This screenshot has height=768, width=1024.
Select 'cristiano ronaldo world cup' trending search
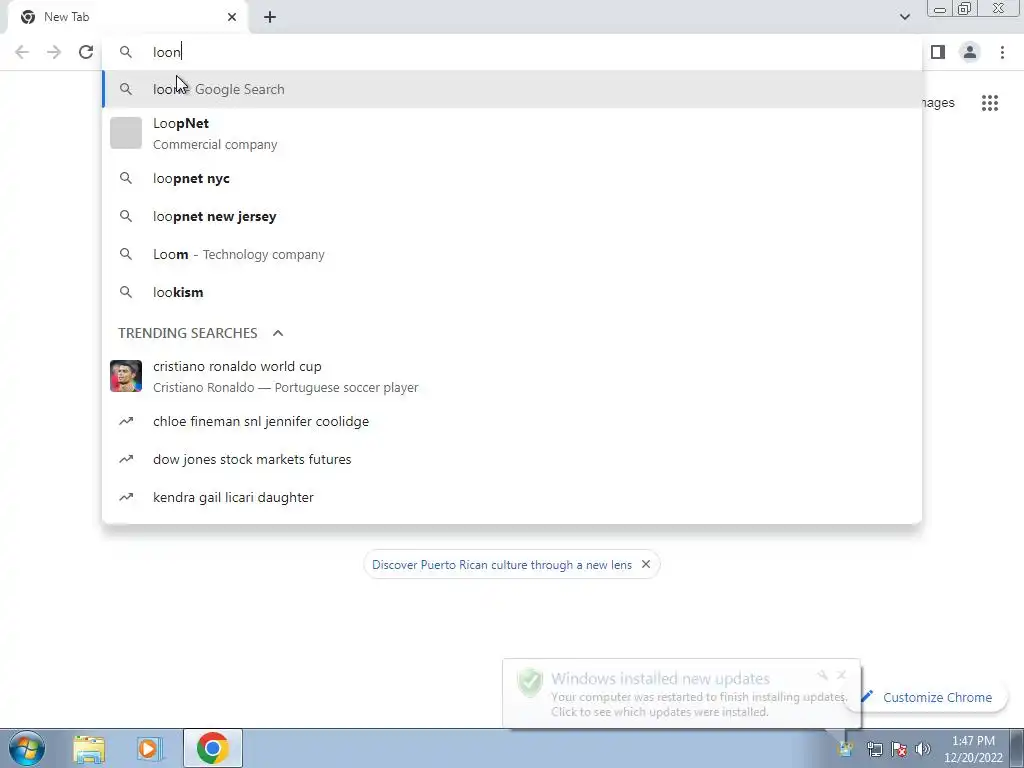(x=512, y=377)
